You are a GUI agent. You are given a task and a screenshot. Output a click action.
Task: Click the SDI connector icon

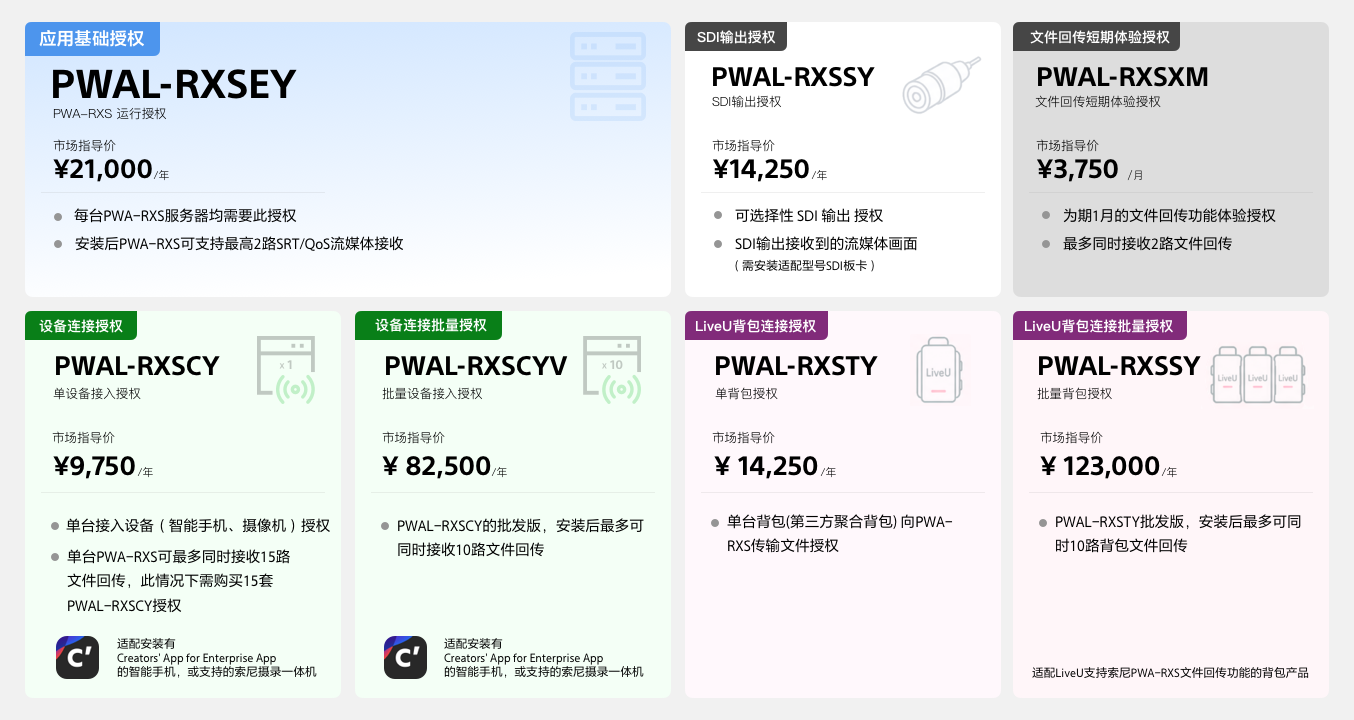click(942, 83)
